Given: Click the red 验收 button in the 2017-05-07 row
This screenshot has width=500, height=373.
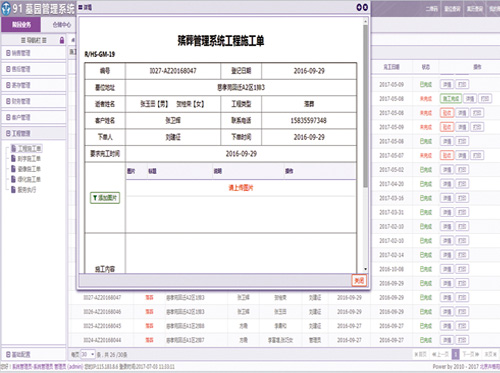Looking at the screenshot, I should click(447, 155).
